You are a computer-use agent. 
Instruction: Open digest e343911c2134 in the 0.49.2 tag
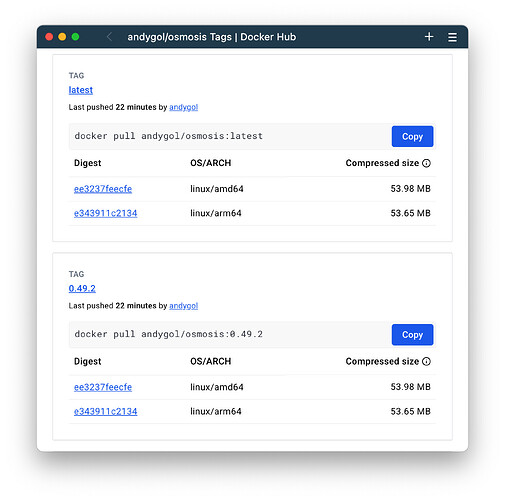pyautogui.click(x=105, y=411)
